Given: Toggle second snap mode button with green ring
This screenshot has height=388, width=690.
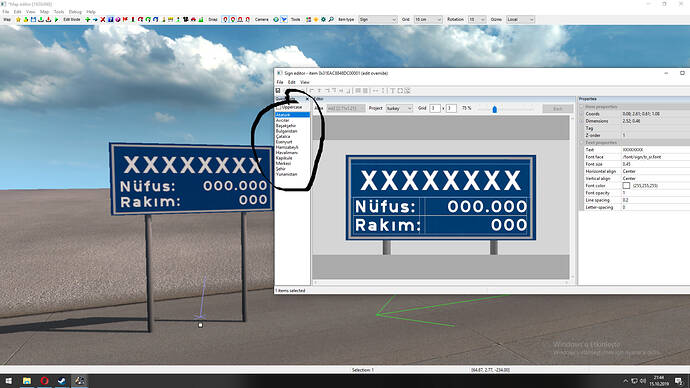Looking at the screenshot, I should tap(233, 19).
